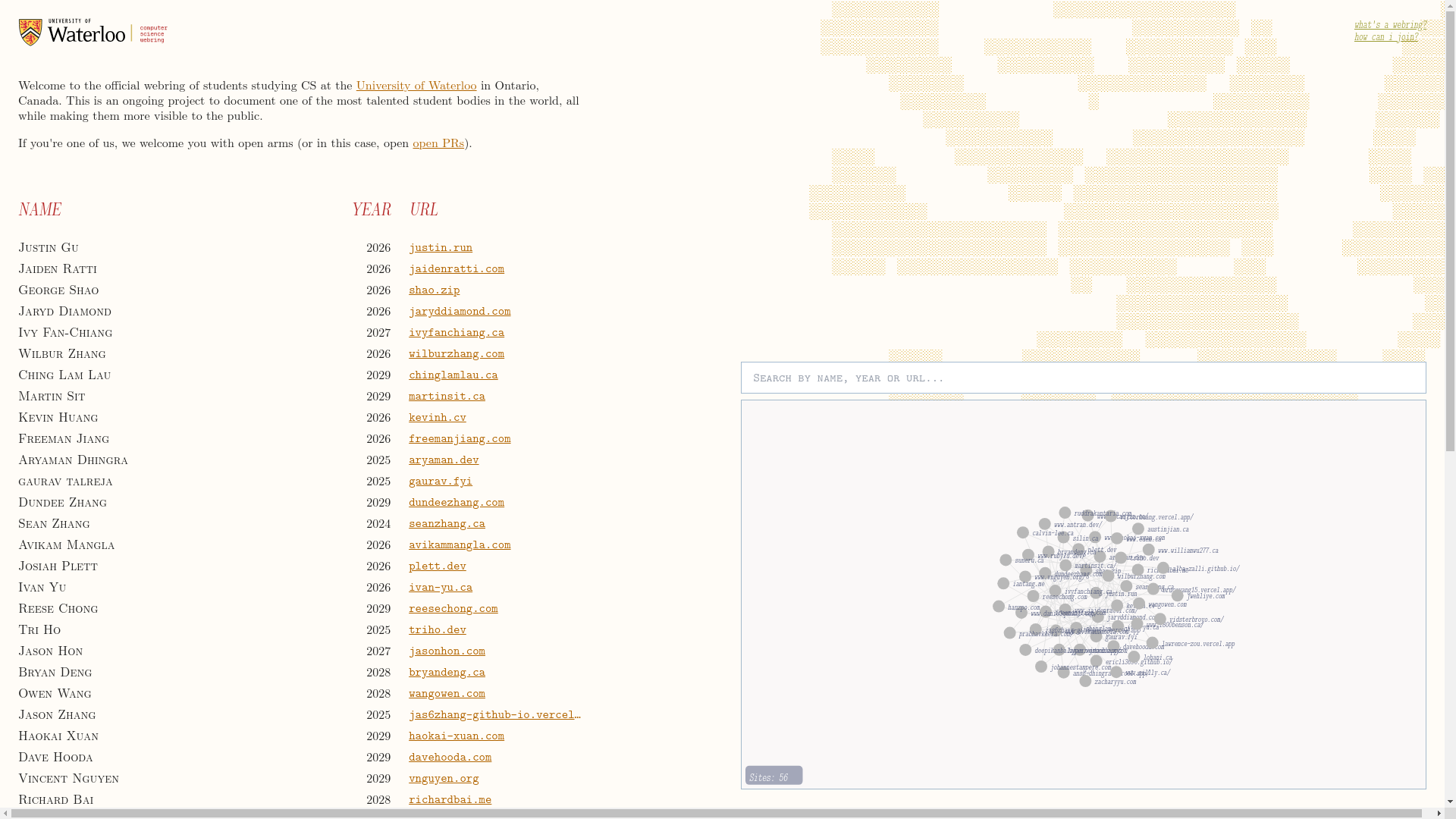Click the iantang.me graph node
1456x819 pixels.
[1003, 584]
